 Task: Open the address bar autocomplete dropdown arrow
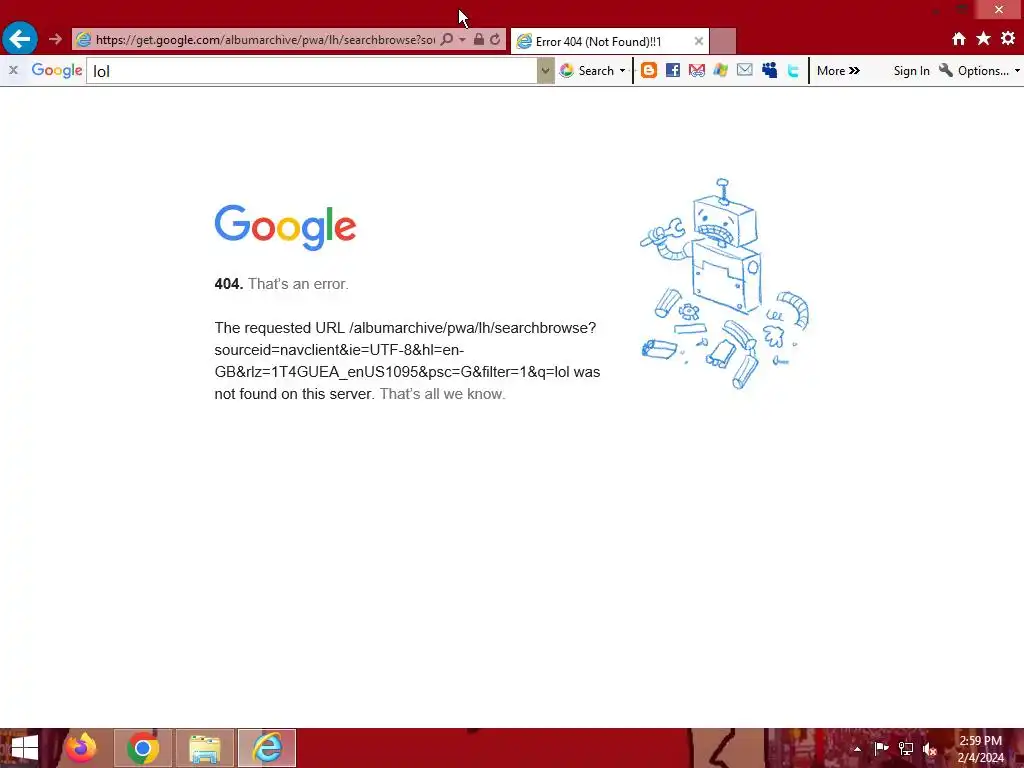click(462, 39)
